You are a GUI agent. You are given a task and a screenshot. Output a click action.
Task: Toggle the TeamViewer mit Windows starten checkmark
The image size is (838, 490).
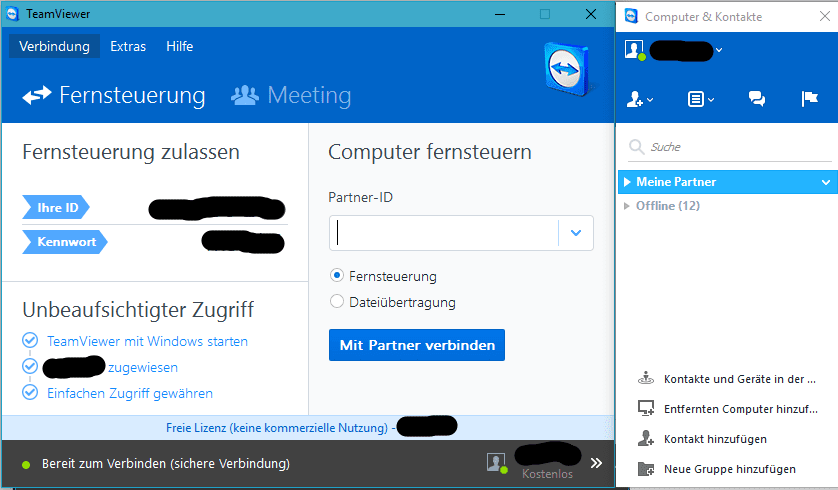coord(30,340)
